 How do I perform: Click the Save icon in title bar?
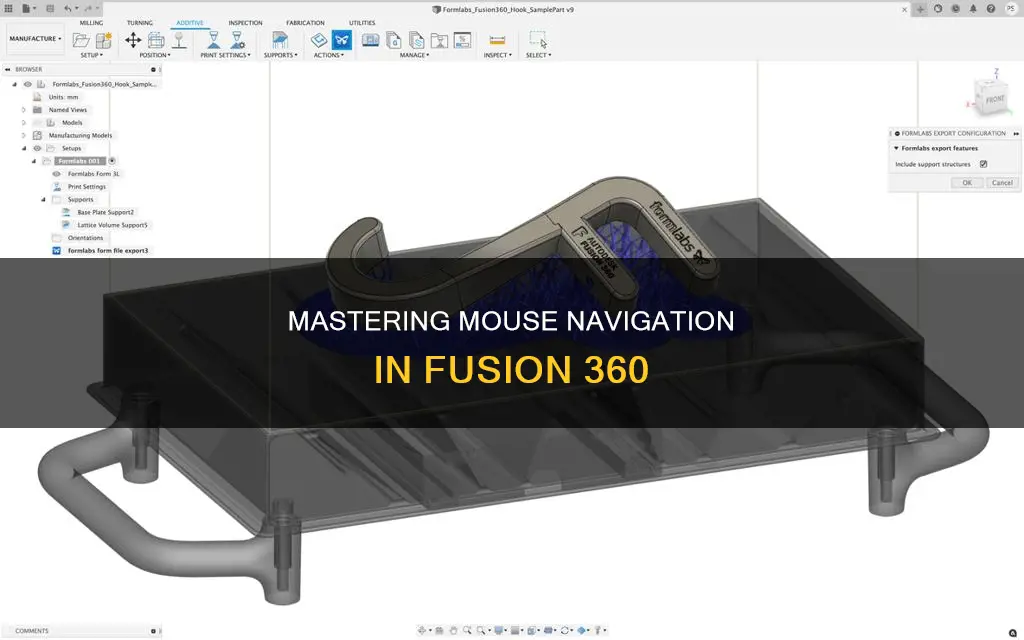50,9
